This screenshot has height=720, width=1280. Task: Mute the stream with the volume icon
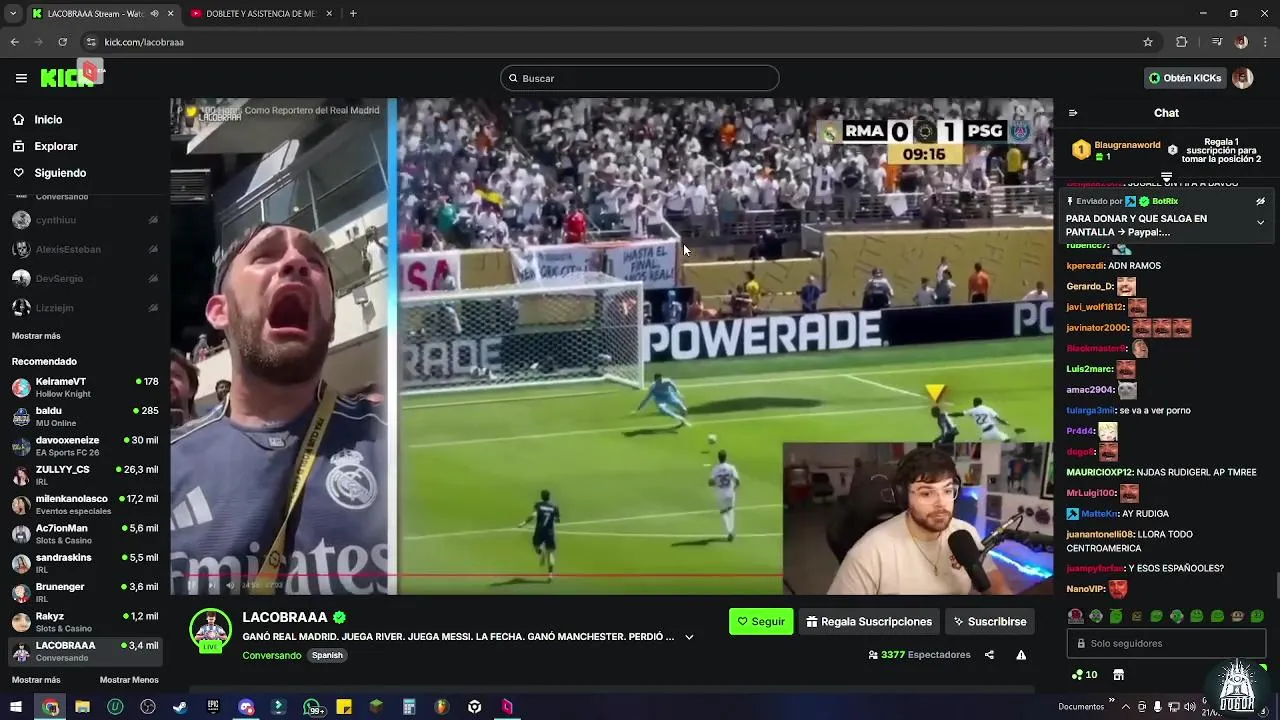coord(229,585)
